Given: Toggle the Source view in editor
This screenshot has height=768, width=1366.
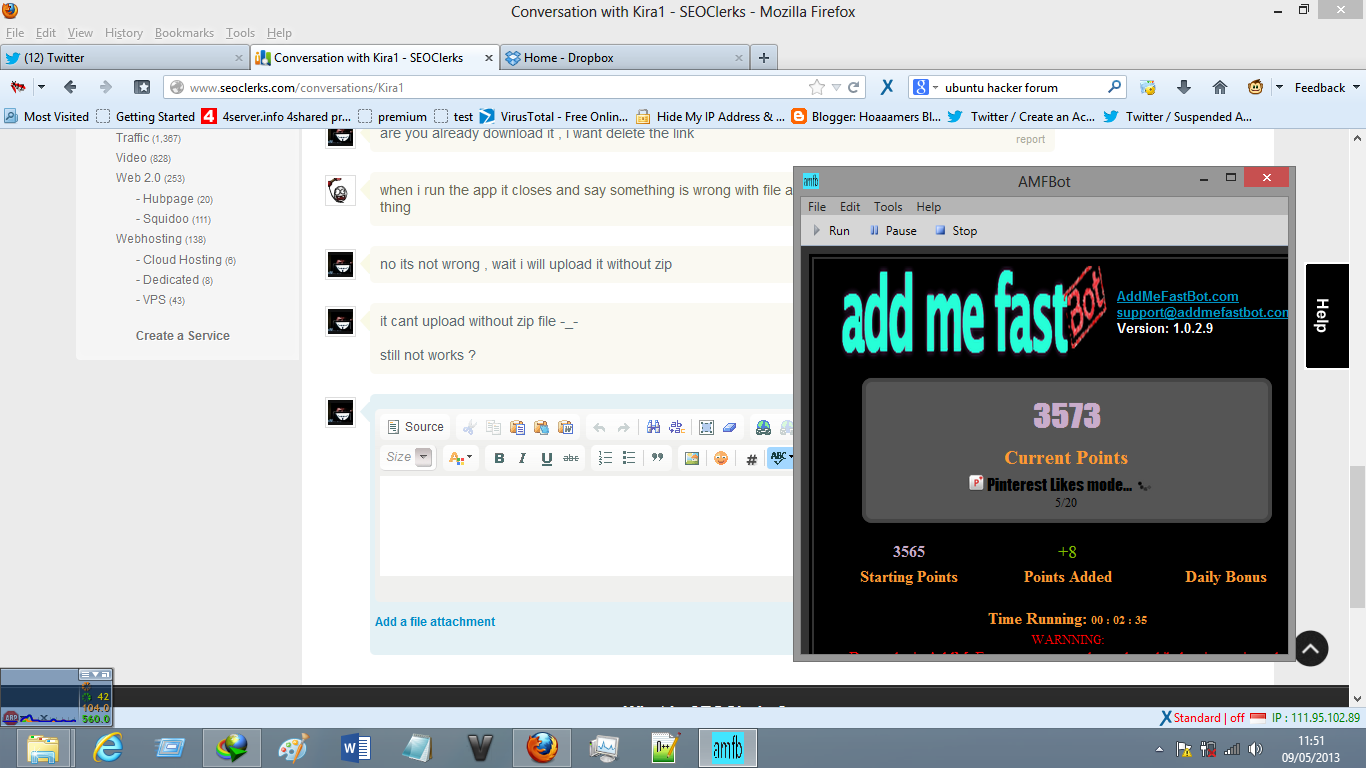Looking at the screenshot, I should [415, 427].
